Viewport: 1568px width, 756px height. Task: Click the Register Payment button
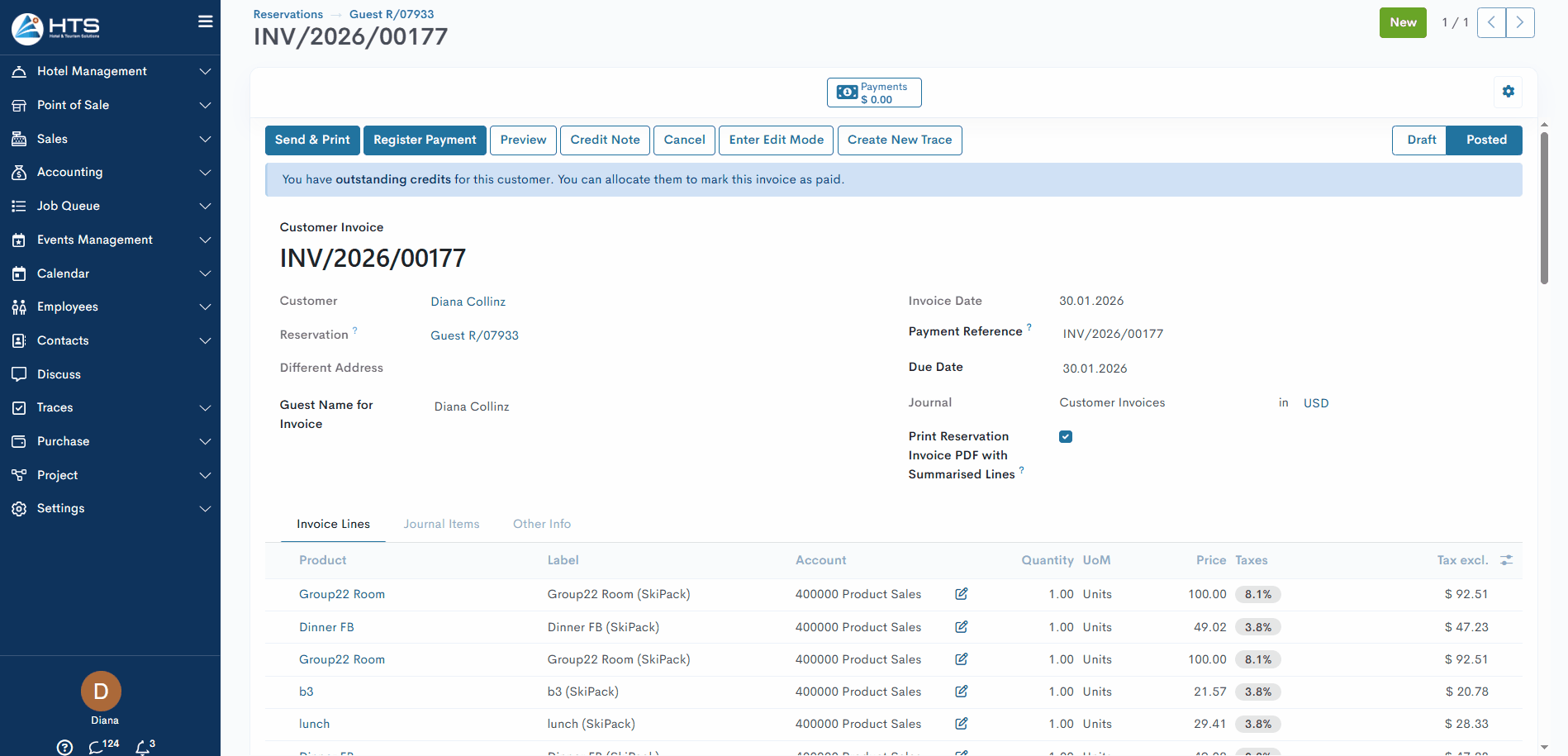(425, 140)
